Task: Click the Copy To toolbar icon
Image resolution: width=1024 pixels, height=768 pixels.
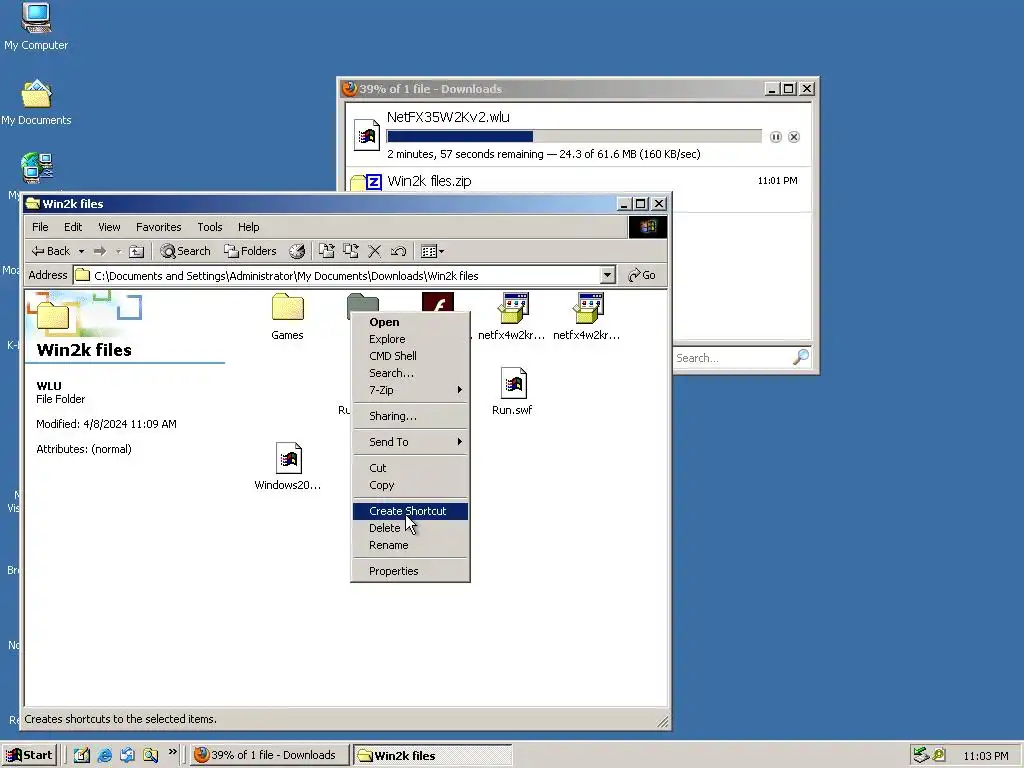Action: 351,251
